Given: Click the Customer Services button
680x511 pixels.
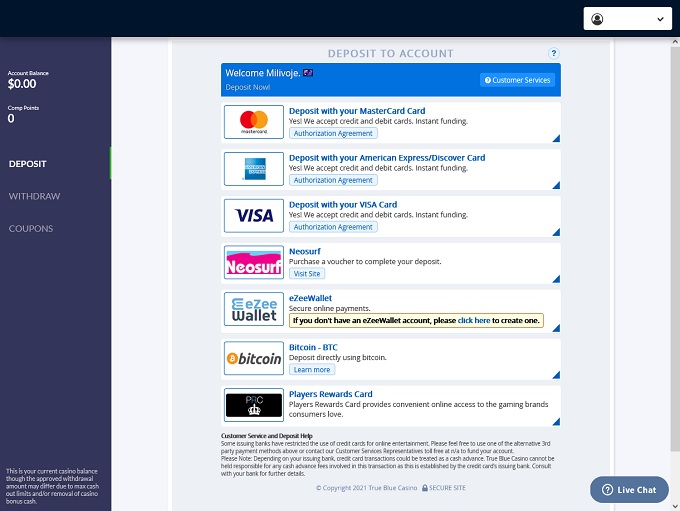Looking at the screenshot, I should (517, 80).
